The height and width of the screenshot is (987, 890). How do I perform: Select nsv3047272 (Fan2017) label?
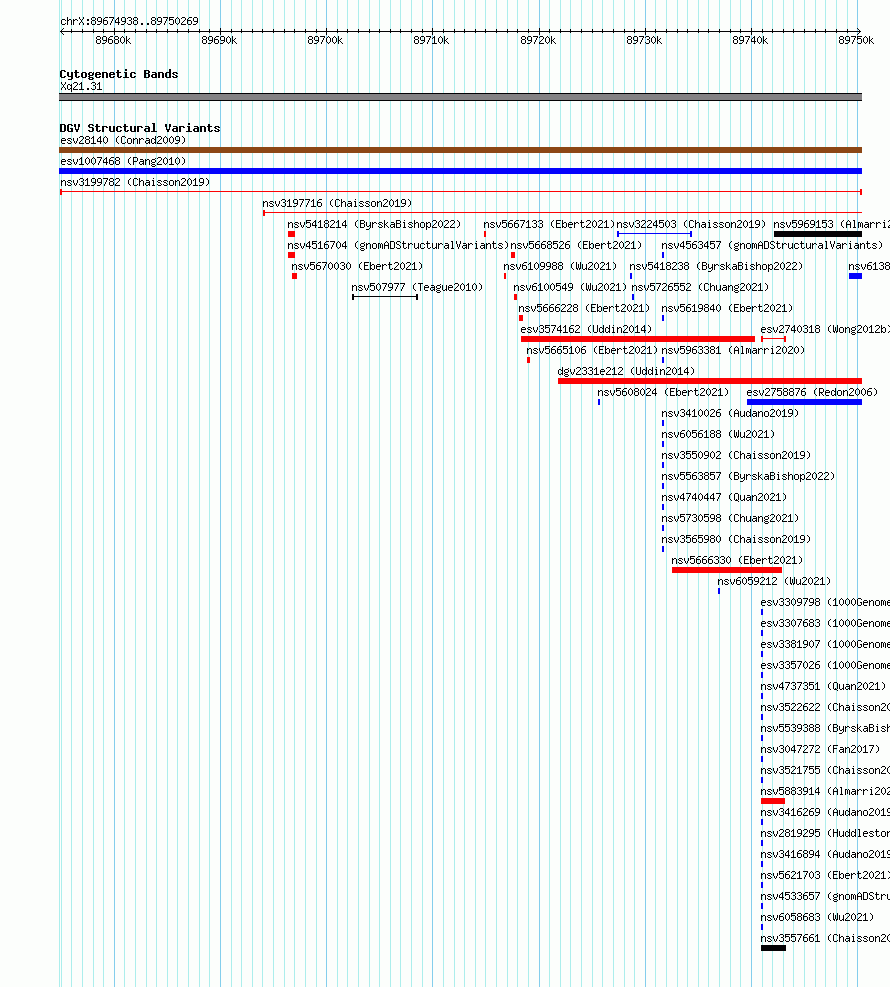pyautogui.click(x=820, y=749)
